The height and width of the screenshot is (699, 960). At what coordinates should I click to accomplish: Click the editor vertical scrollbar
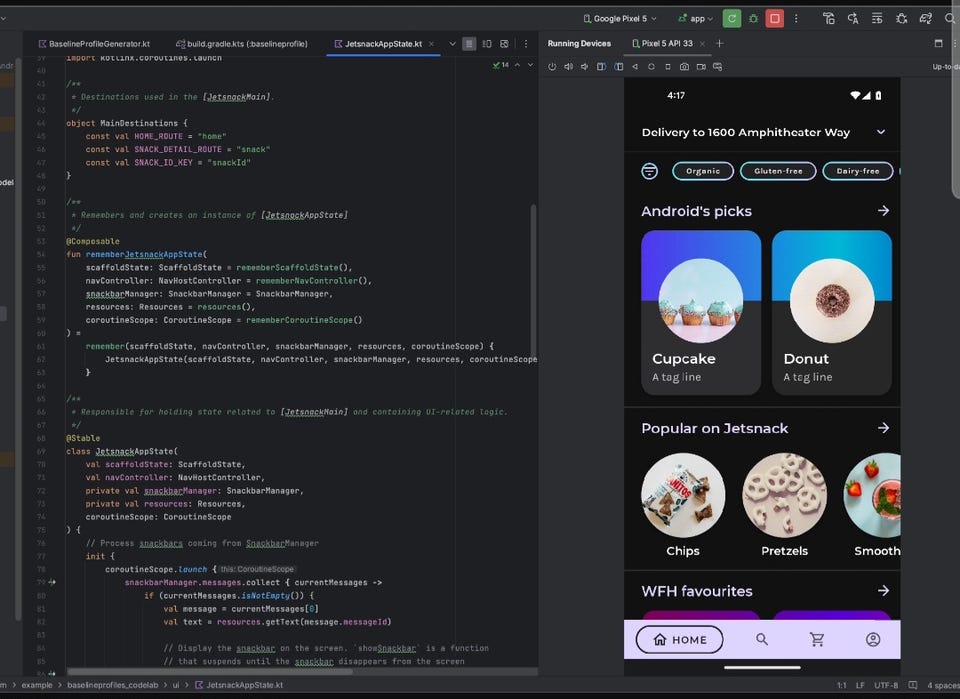coord(533,282)
